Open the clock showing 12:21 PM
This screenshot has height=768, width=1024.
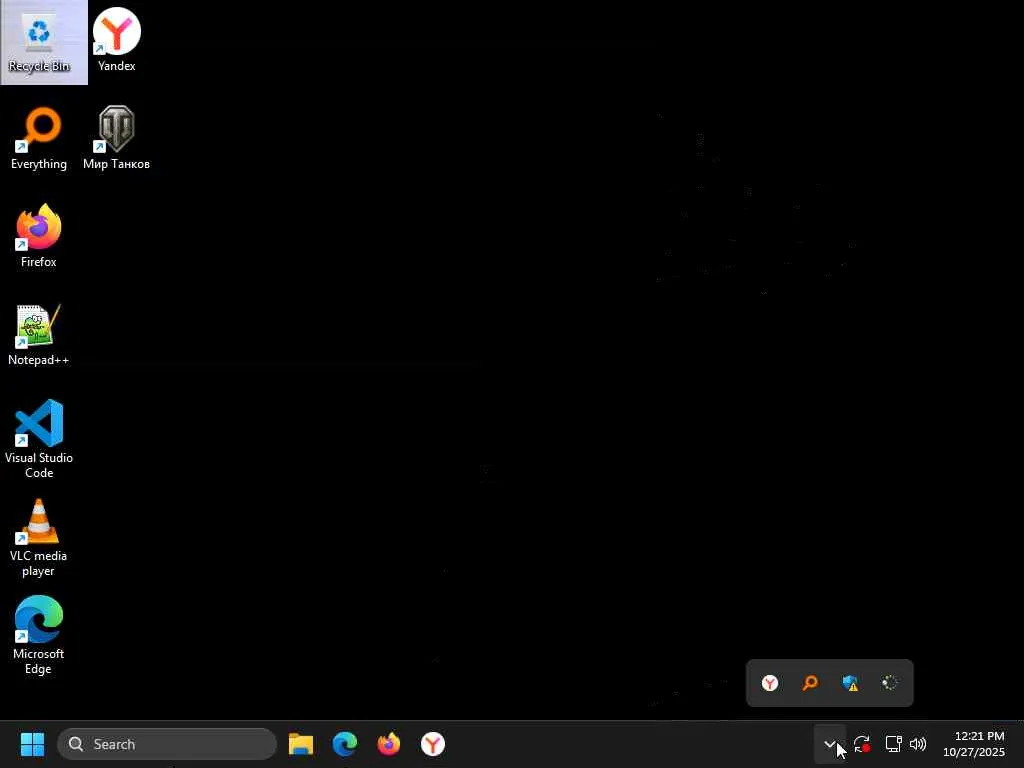[974, 744]
